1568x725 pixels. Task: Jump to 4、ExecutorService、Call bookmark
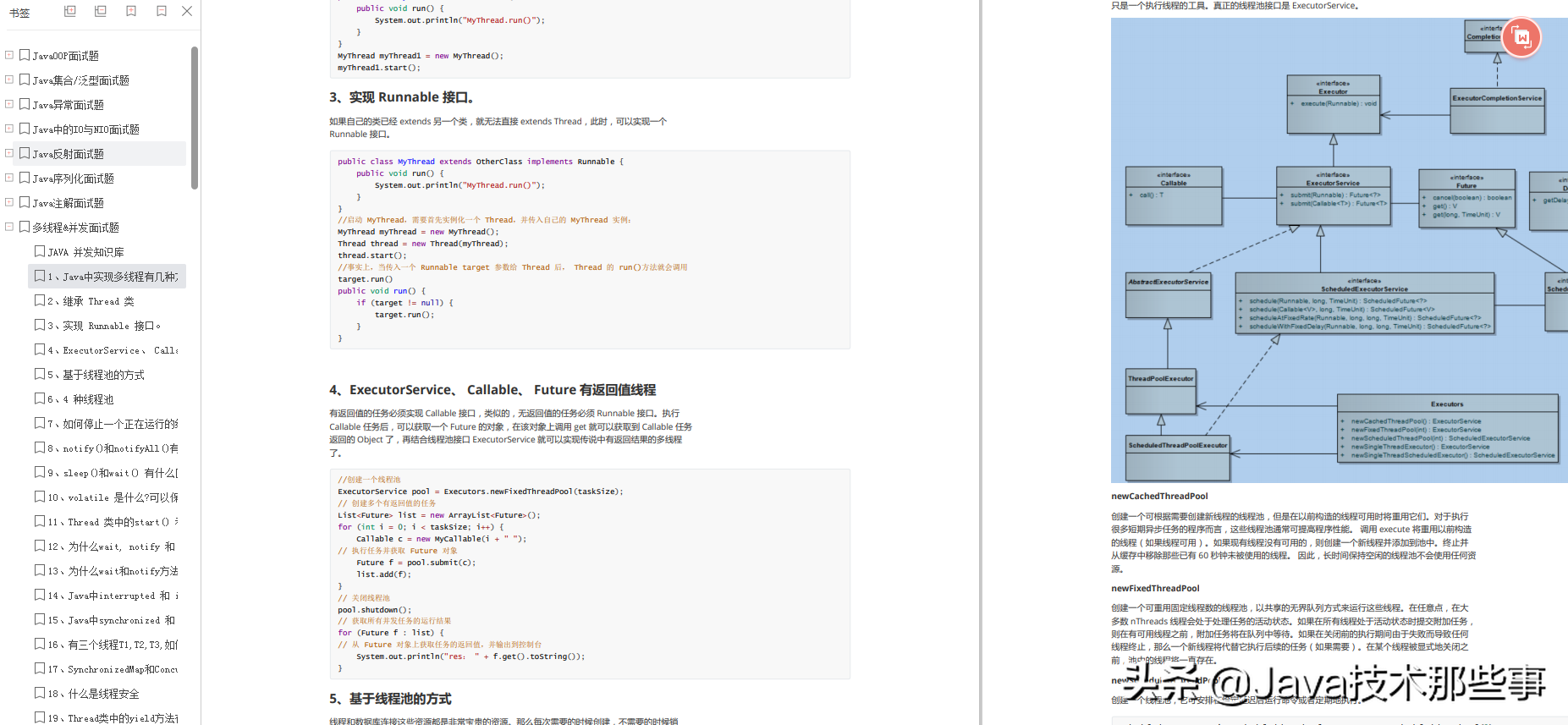pyautogui.click(x=113, y=350)
